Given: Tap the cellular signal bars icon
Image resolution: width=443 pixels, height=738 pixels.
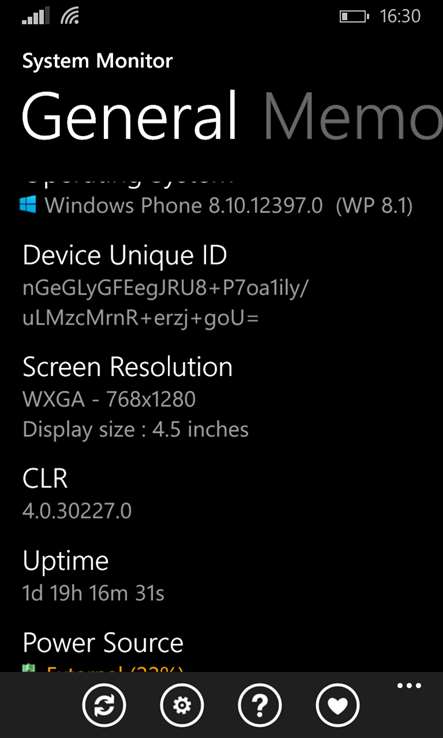Looking at the screenshot, I should [x=35, y=16].
